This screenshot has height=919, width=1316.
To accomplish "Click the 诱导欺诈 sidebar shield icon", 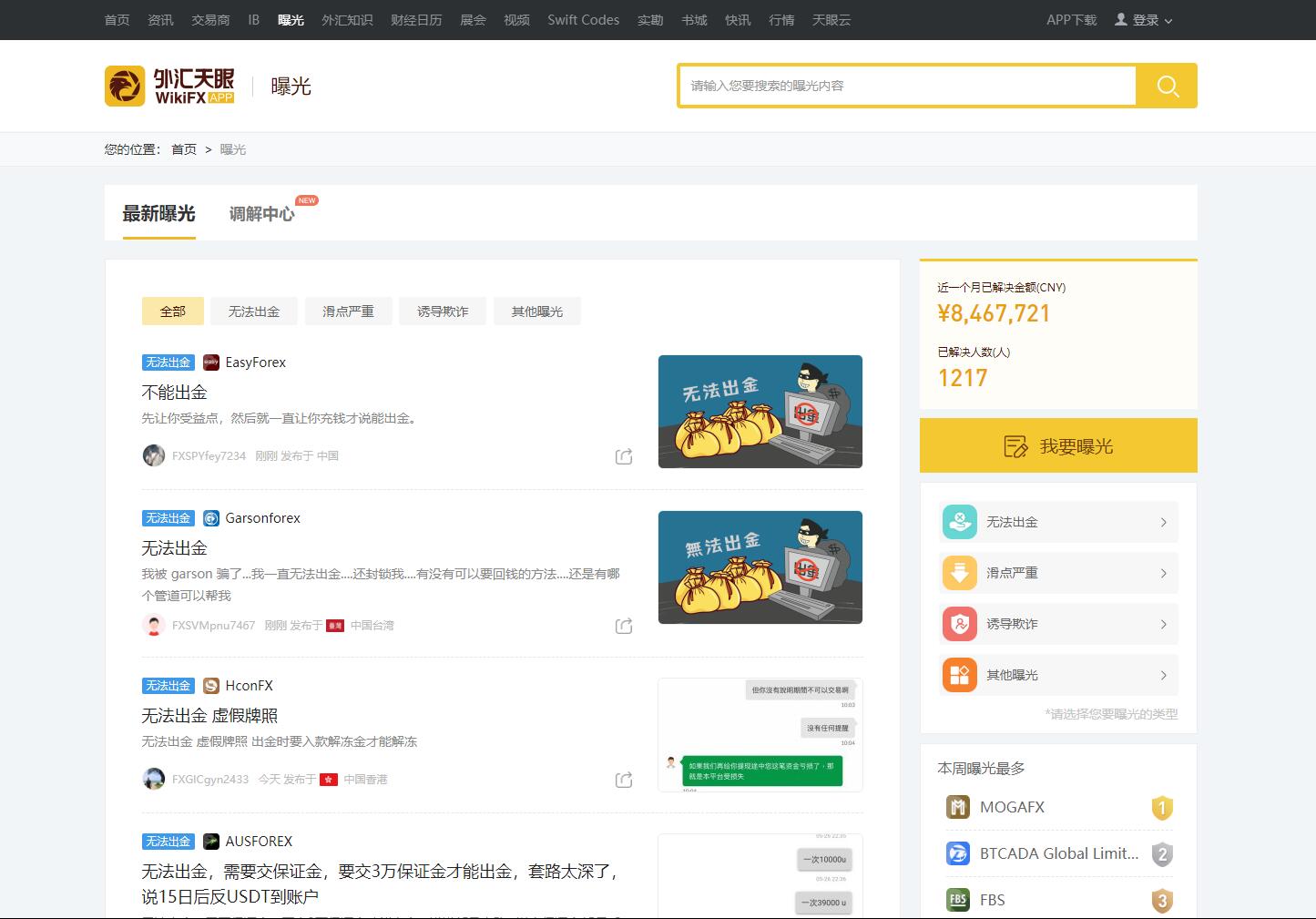I will [959, 624].
